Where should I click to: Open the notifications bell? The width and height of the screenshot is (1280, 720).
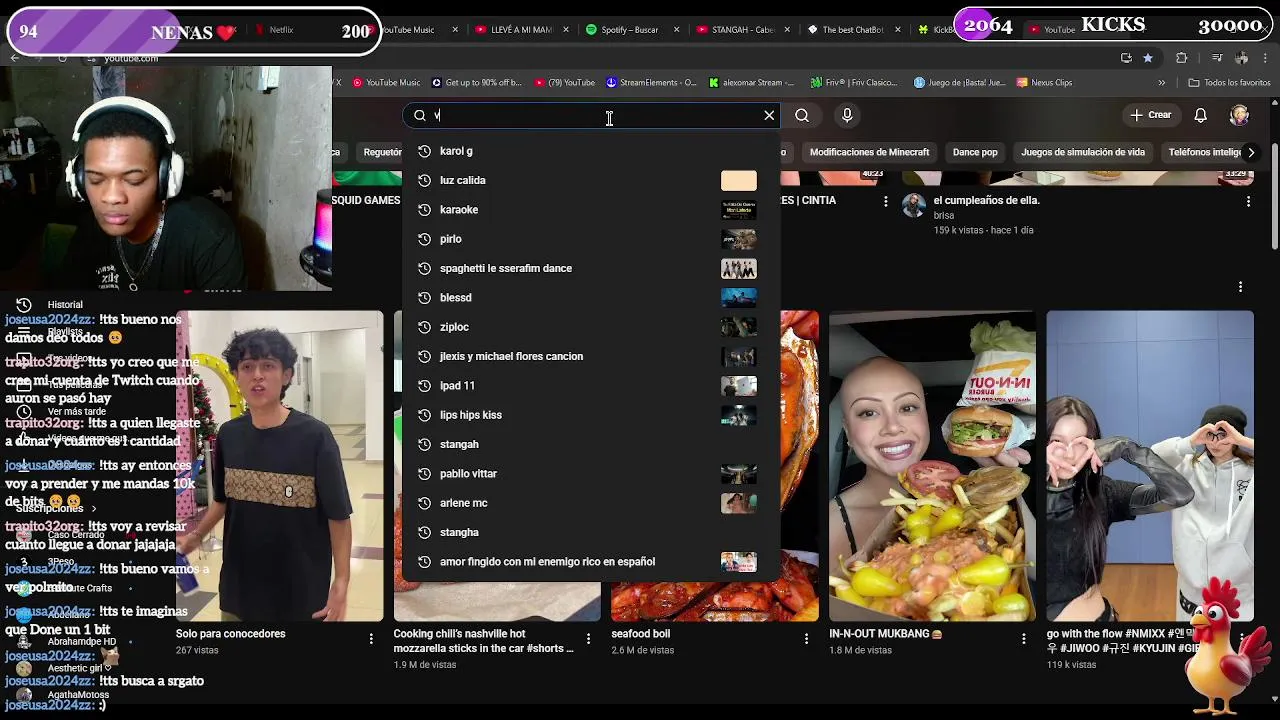1201,115
